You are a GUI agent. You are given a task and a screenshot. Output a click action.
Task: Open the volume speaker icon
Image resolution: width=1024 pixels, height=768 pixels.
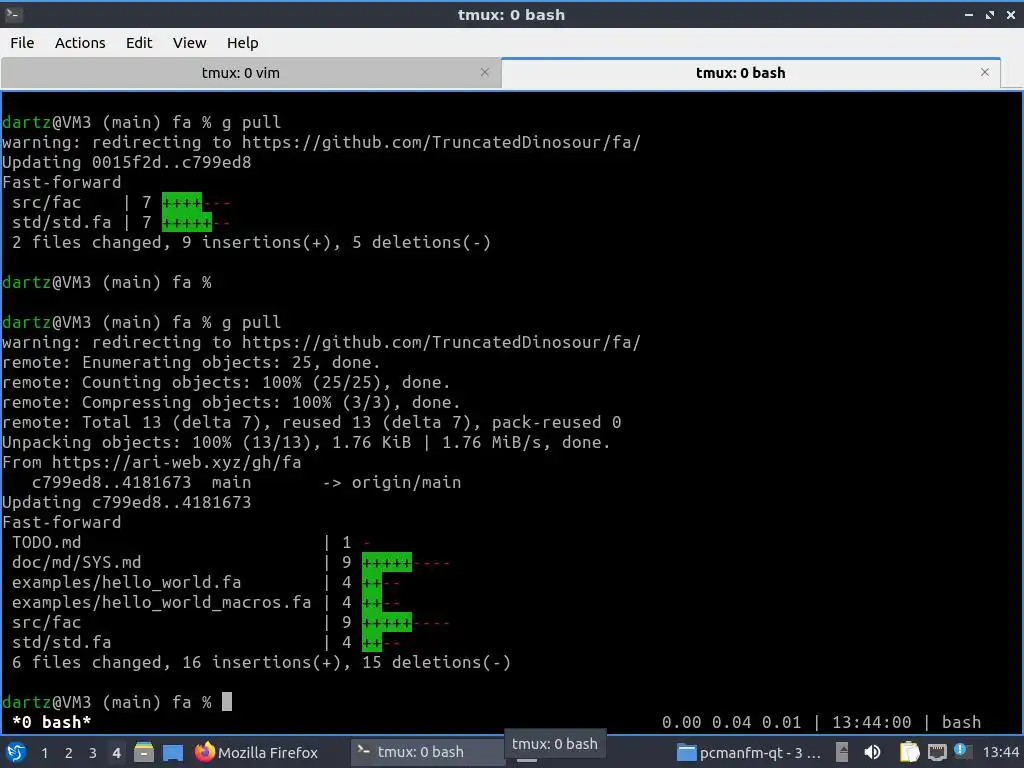[x=872, y=752]
